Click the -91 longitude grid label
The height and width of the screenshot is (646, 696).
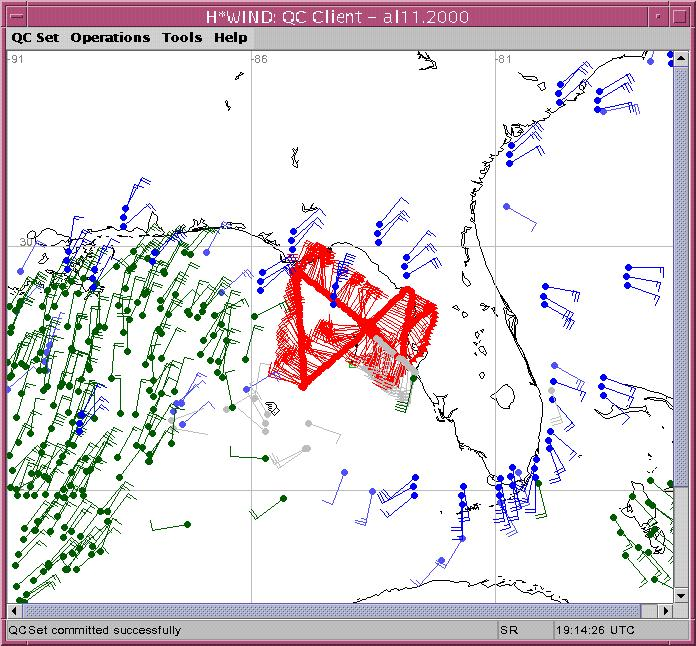coord(16,60)
